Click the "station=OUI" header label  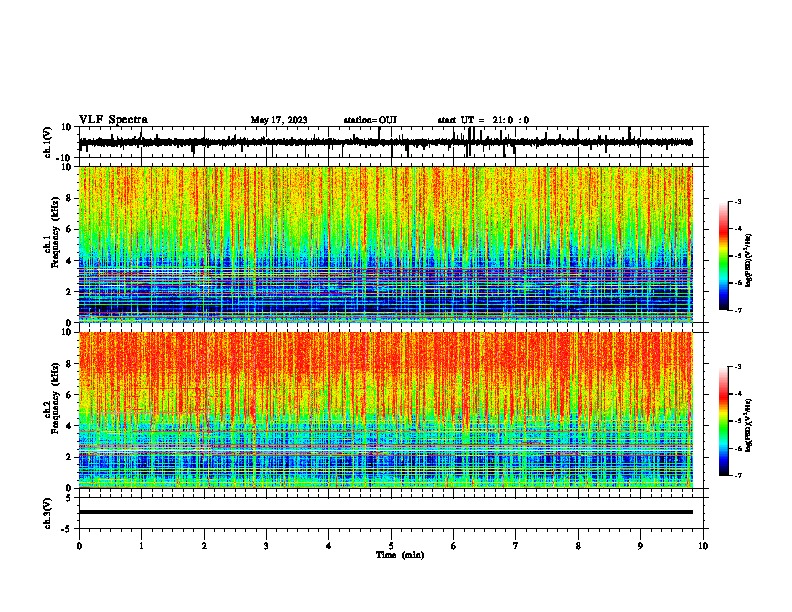370,120
